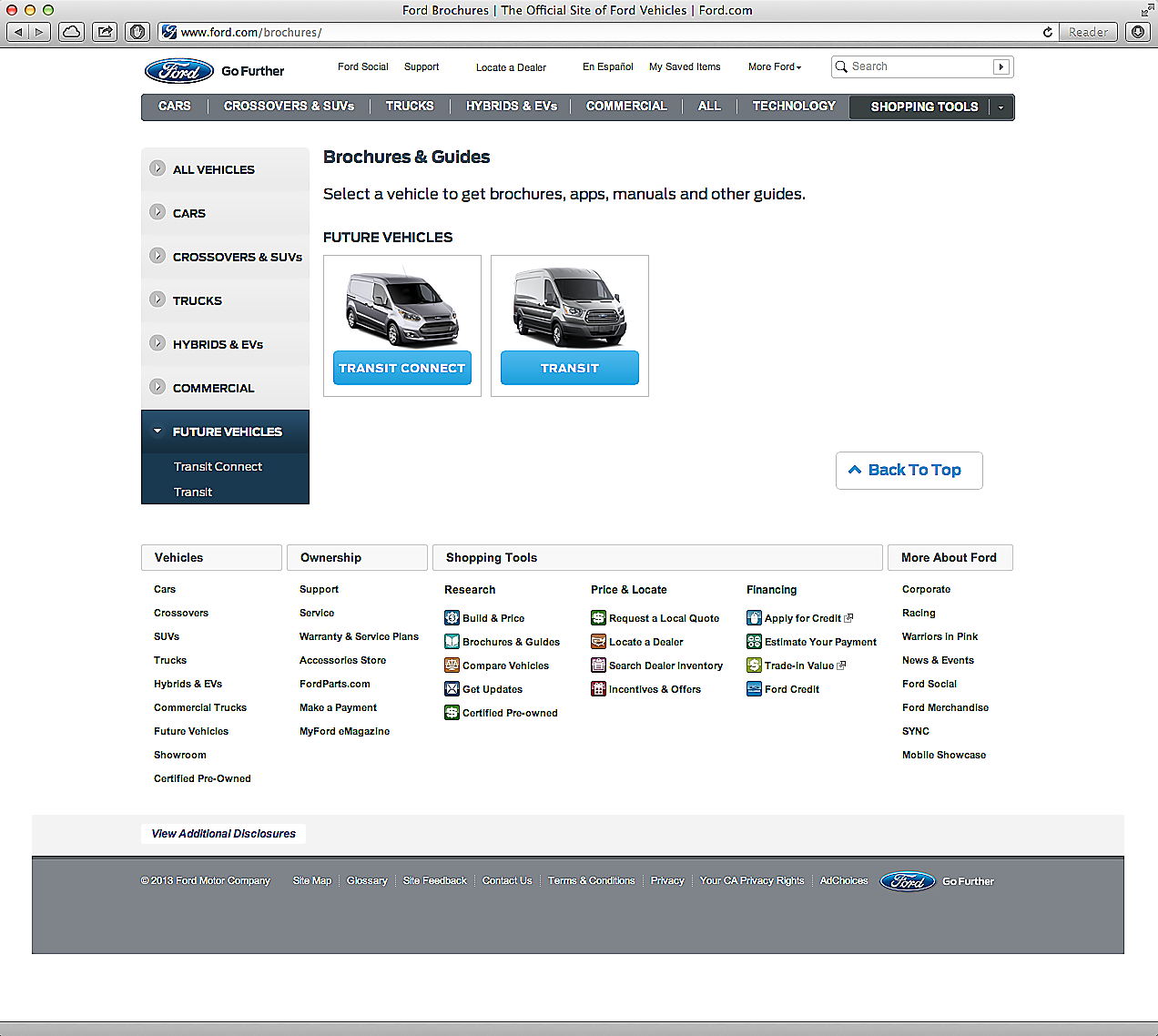Click the Apply for Credit icon
The width and height of the screenshot is (1158, 1036).
click(x=754, y=618)
